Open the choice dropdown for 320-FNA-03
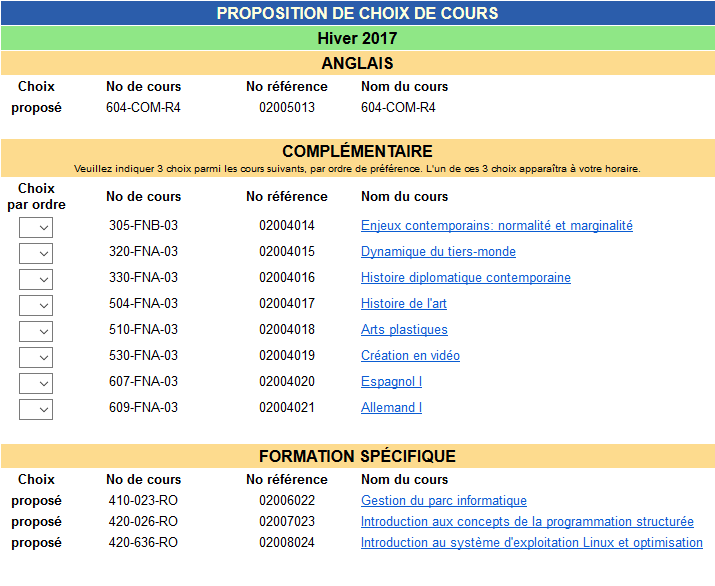Screen dimensions: 715x586 click(x=36, y=253)
